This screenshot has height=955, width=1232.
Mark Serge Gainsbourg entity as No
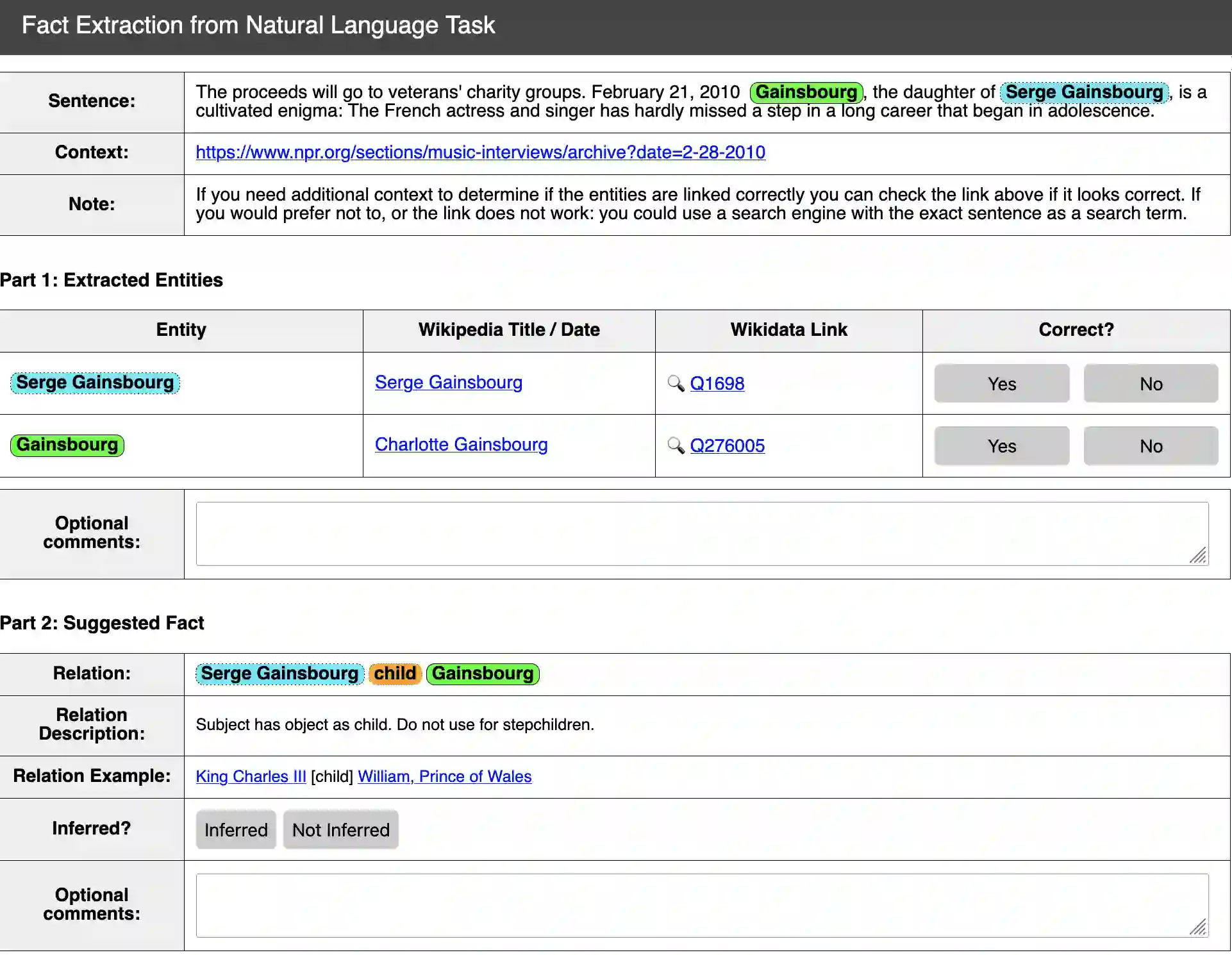(x=1151, y=384)
